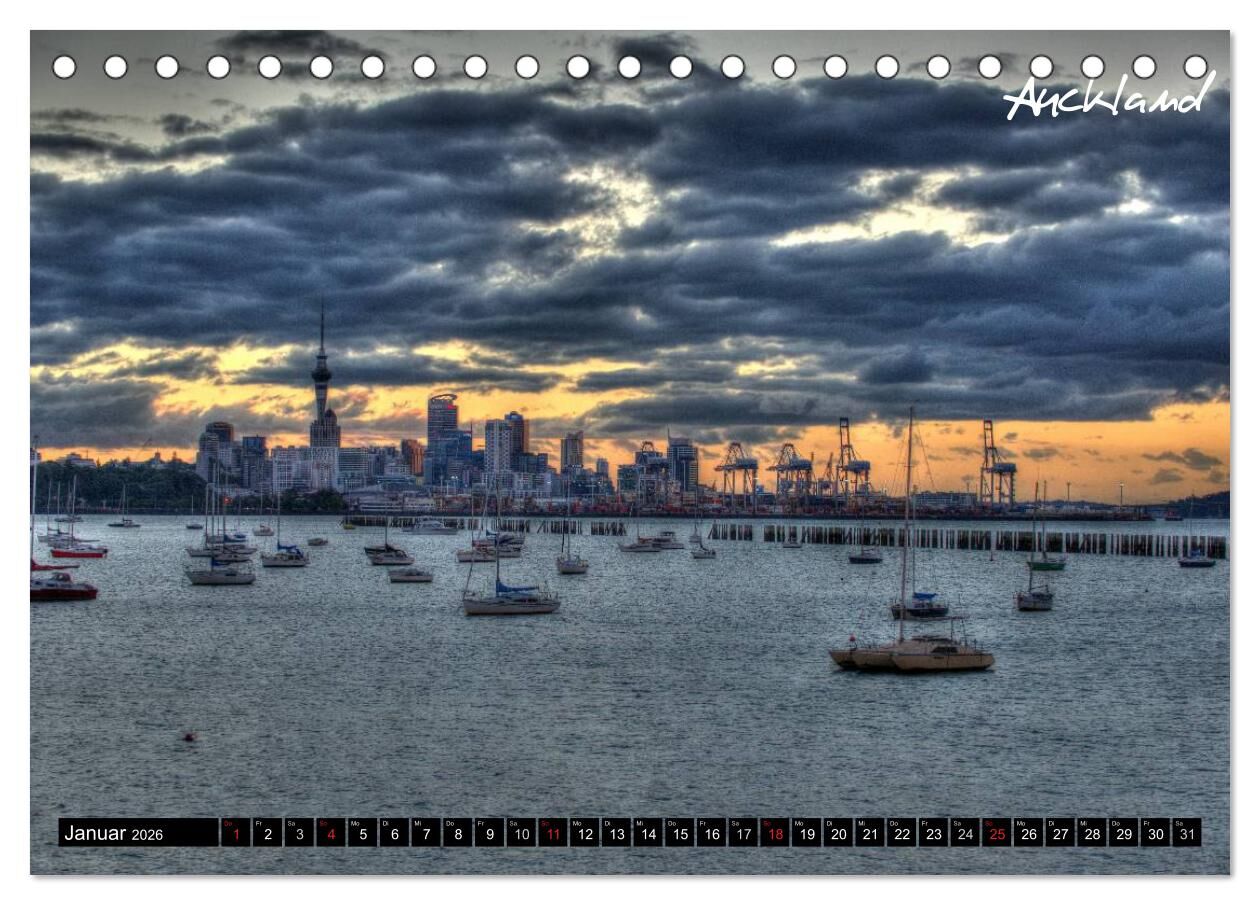Image resolution: width=1260 pixels, height=905 pixels.
Task: Click red date 25 in calendar strip
Action: (996, 833)
